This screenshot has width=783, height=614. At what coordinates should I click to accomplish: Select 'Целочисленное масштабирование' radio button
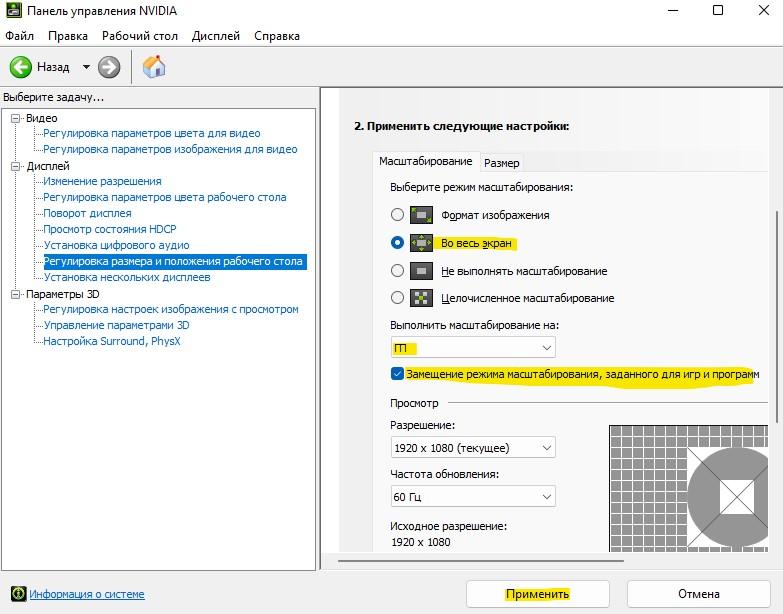click(x=397, y=298)
